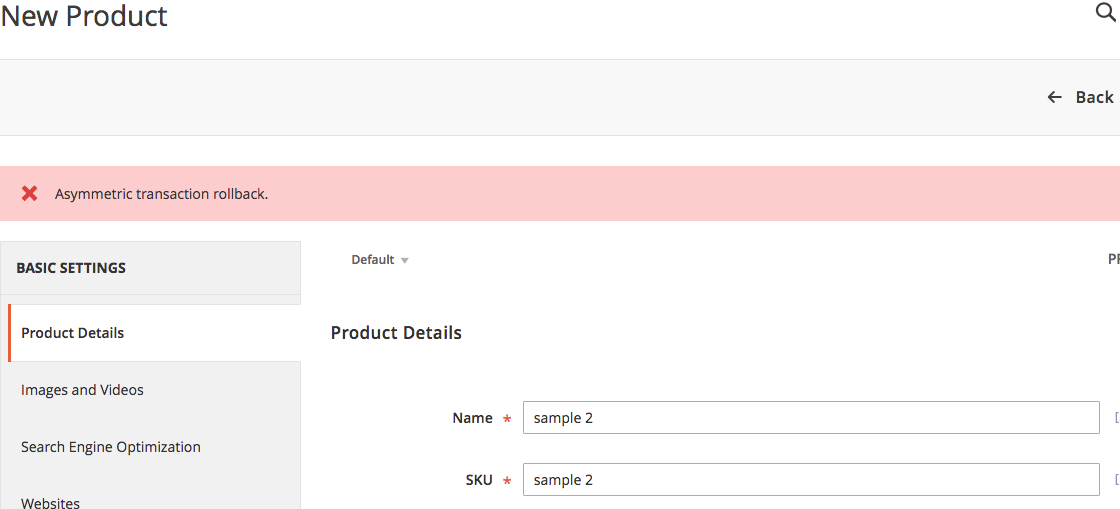This screenshot has width=1120, height=509.
Task: Select the Product Details tab
Action: click(x=154, y=333)
